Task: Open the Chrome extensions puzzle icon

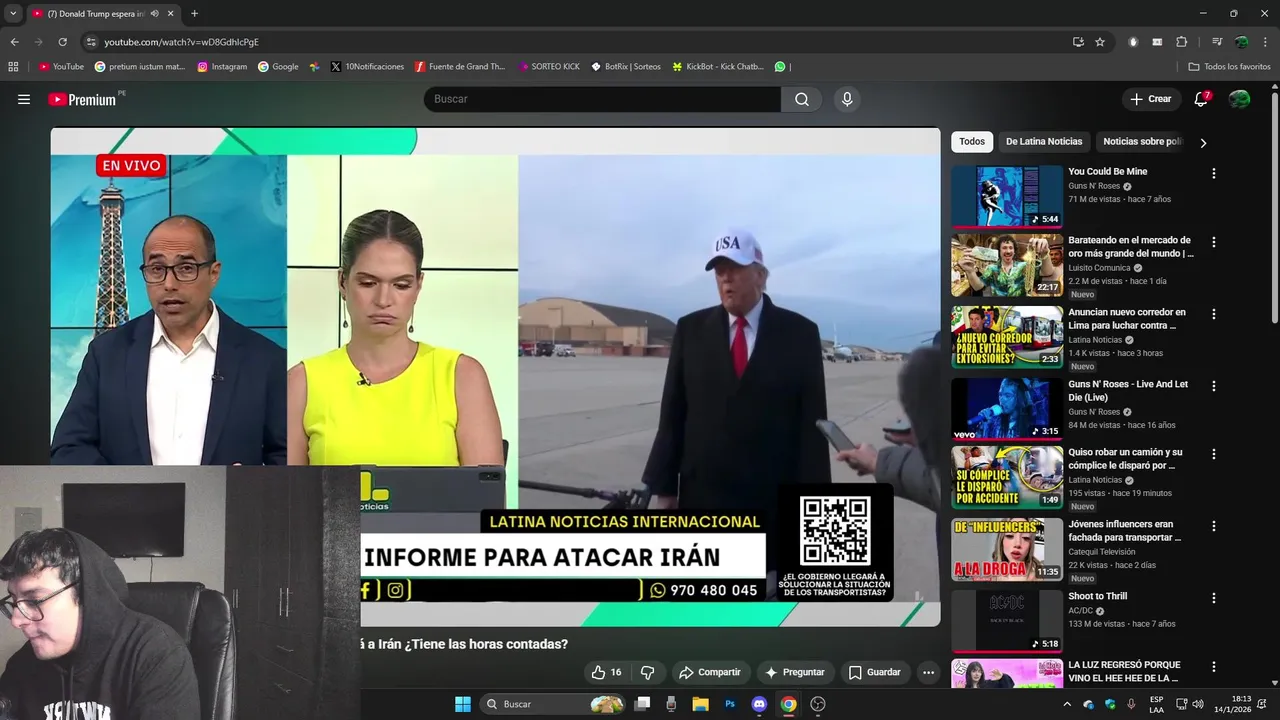Action: 1182,42
